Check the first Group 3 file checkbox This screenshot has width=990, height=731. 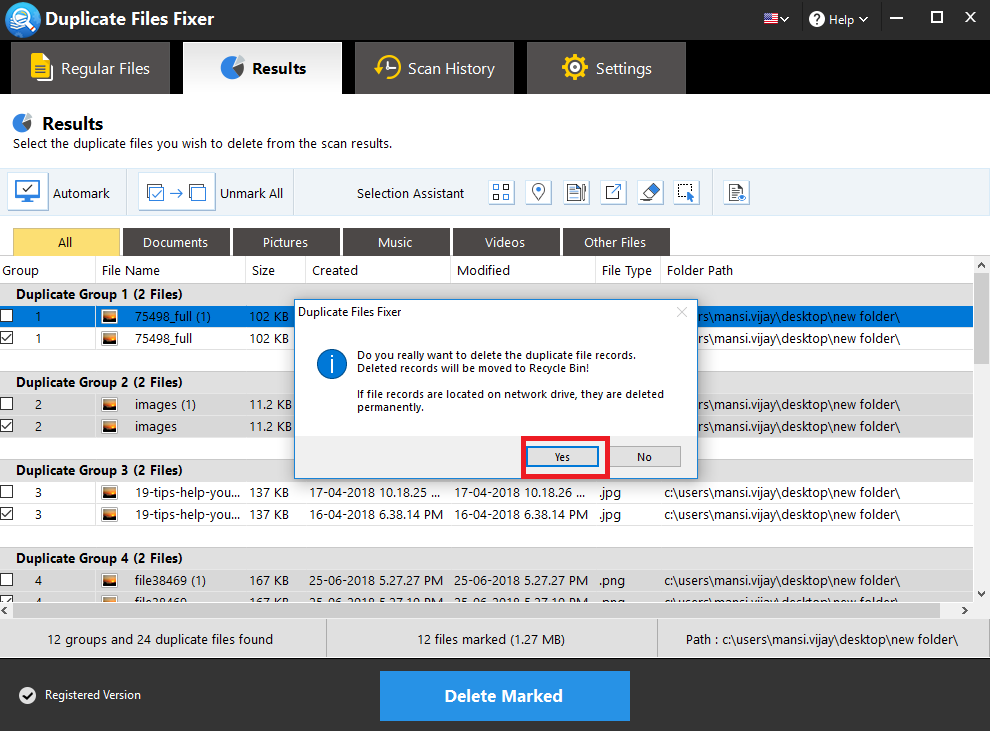[x=7, y=491]
